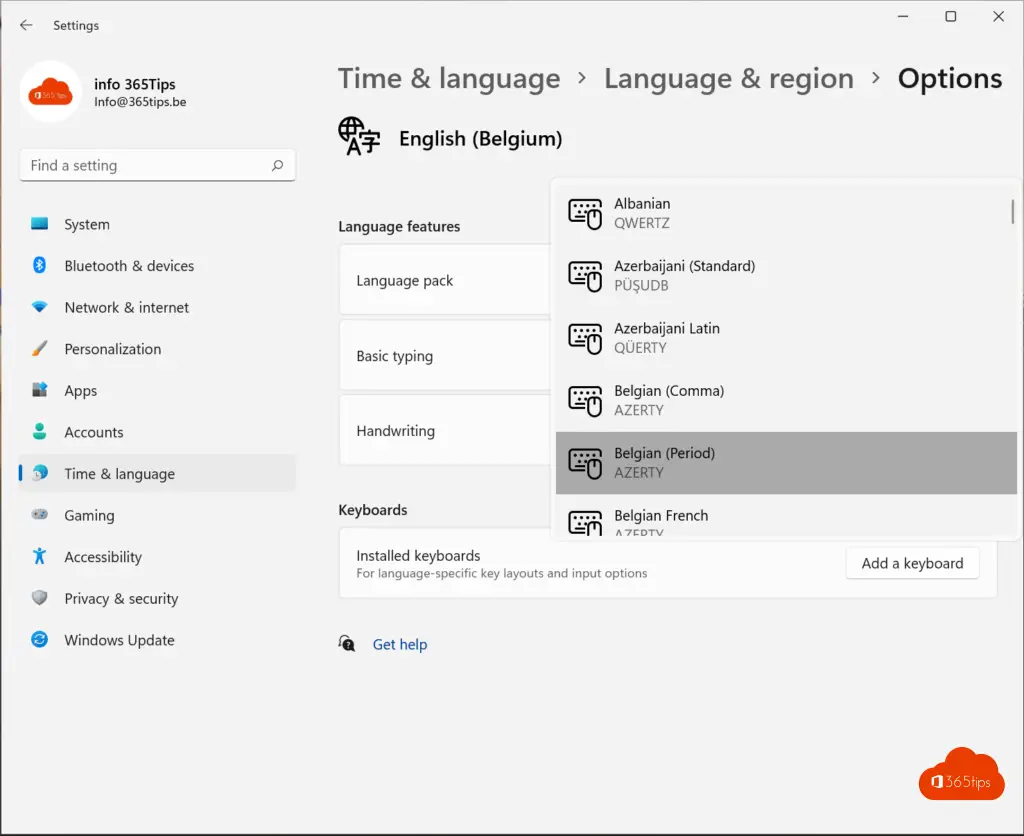Screen dimensions: 1024x836
Task: Open System settings from sidebar
Action: (x=87, y=225)
